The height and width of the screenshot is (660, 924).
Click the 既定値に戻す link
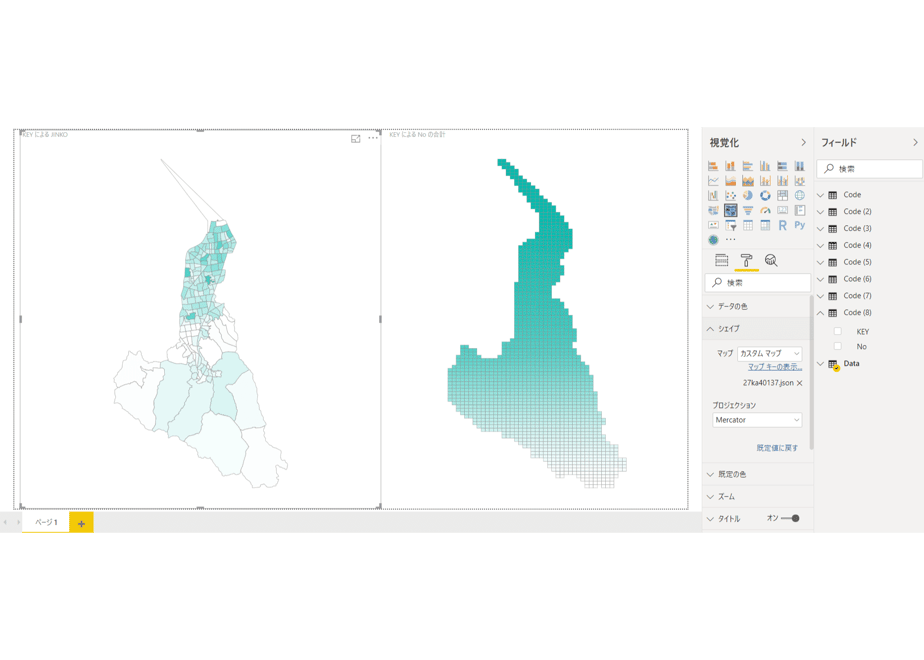pos(777,448)
